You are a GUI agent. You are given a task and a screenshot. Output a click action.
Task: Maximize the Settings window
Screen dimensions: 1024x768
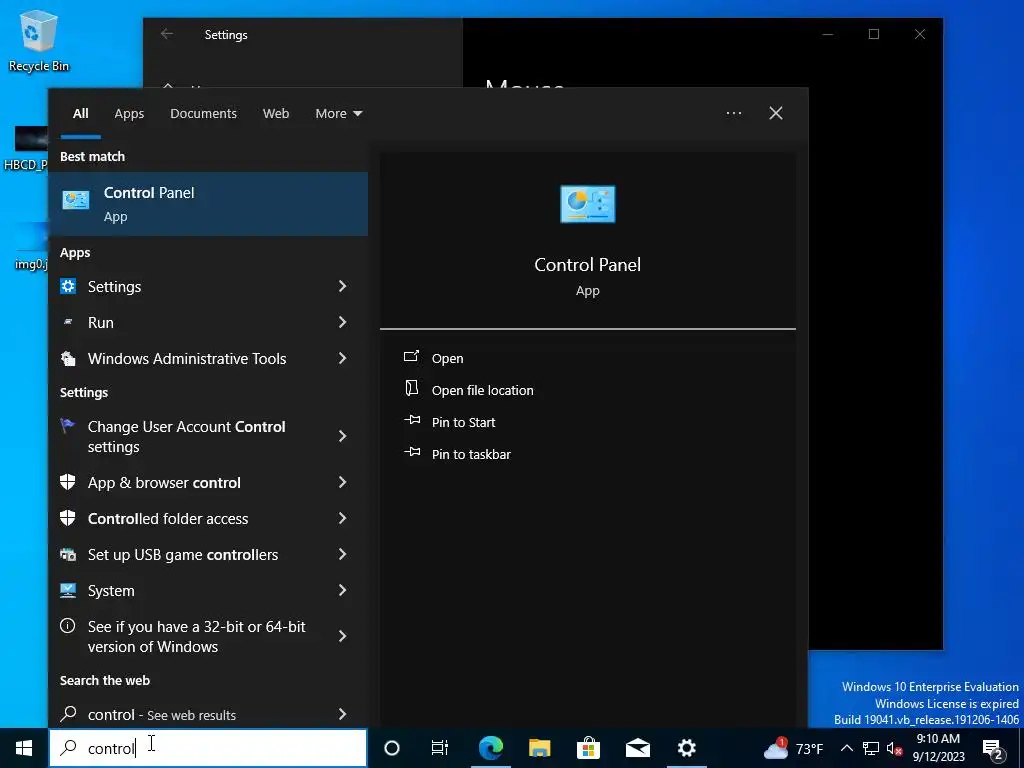point(874,34)
